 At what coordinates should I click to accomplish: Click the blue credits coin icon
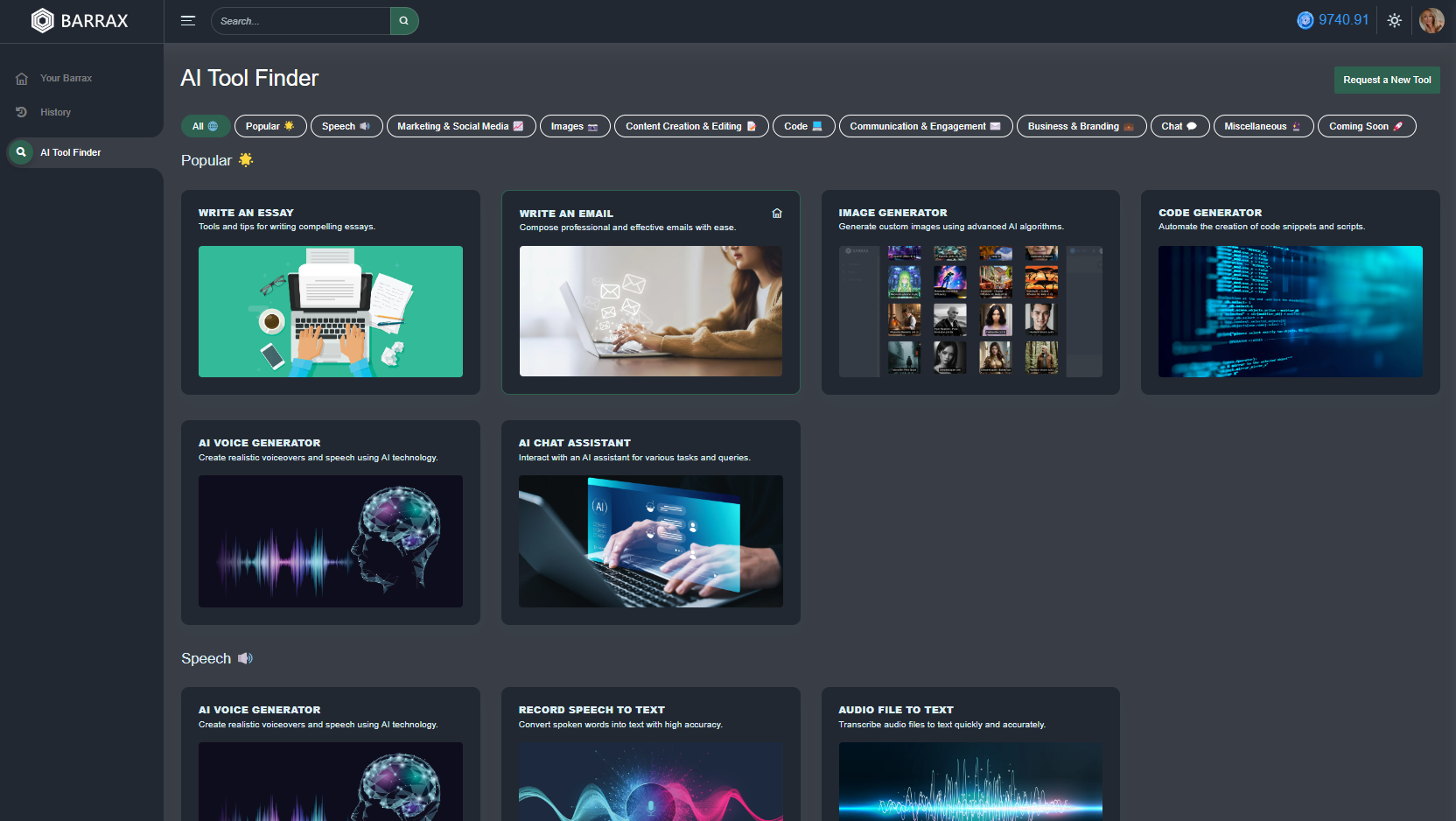tap(1305, 20)
